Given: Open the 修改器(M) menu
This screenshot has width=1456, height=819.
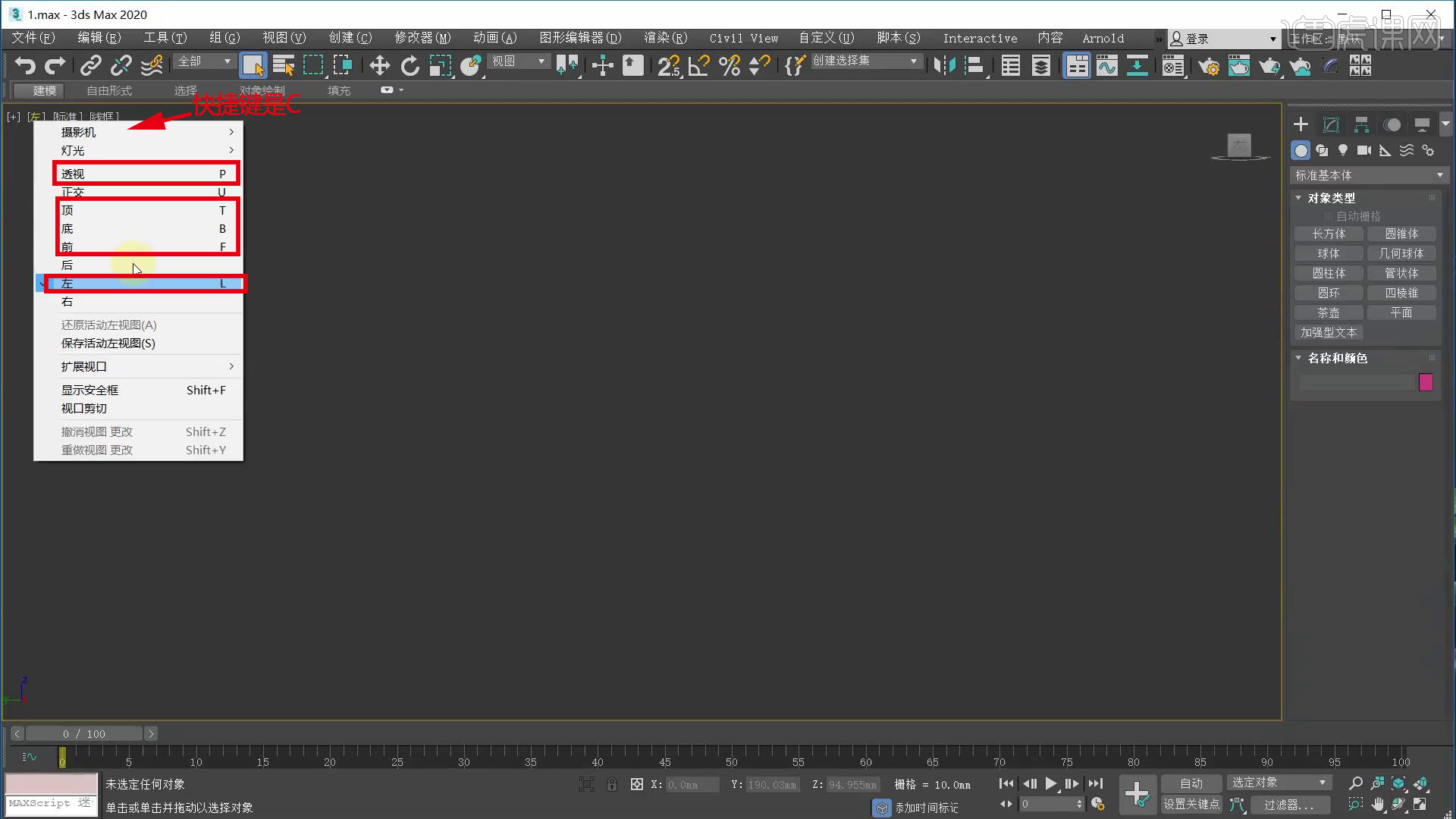Looking at the screenshot, I should 422,38.
